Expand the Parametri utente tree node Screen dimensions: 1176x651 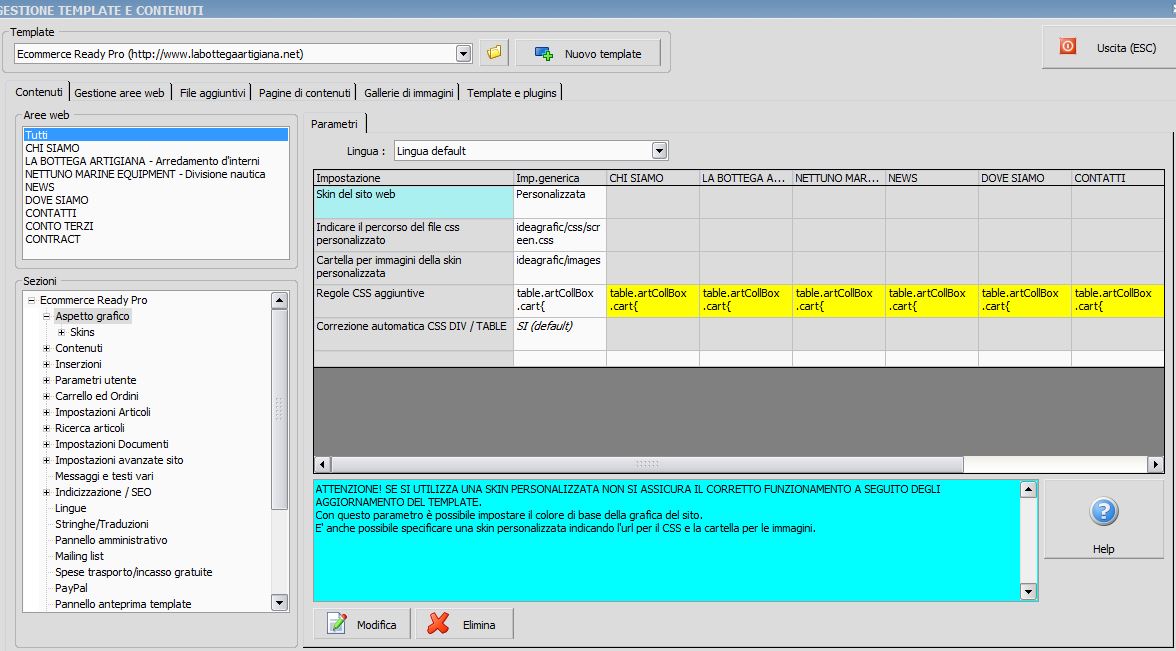click(46, 380)
